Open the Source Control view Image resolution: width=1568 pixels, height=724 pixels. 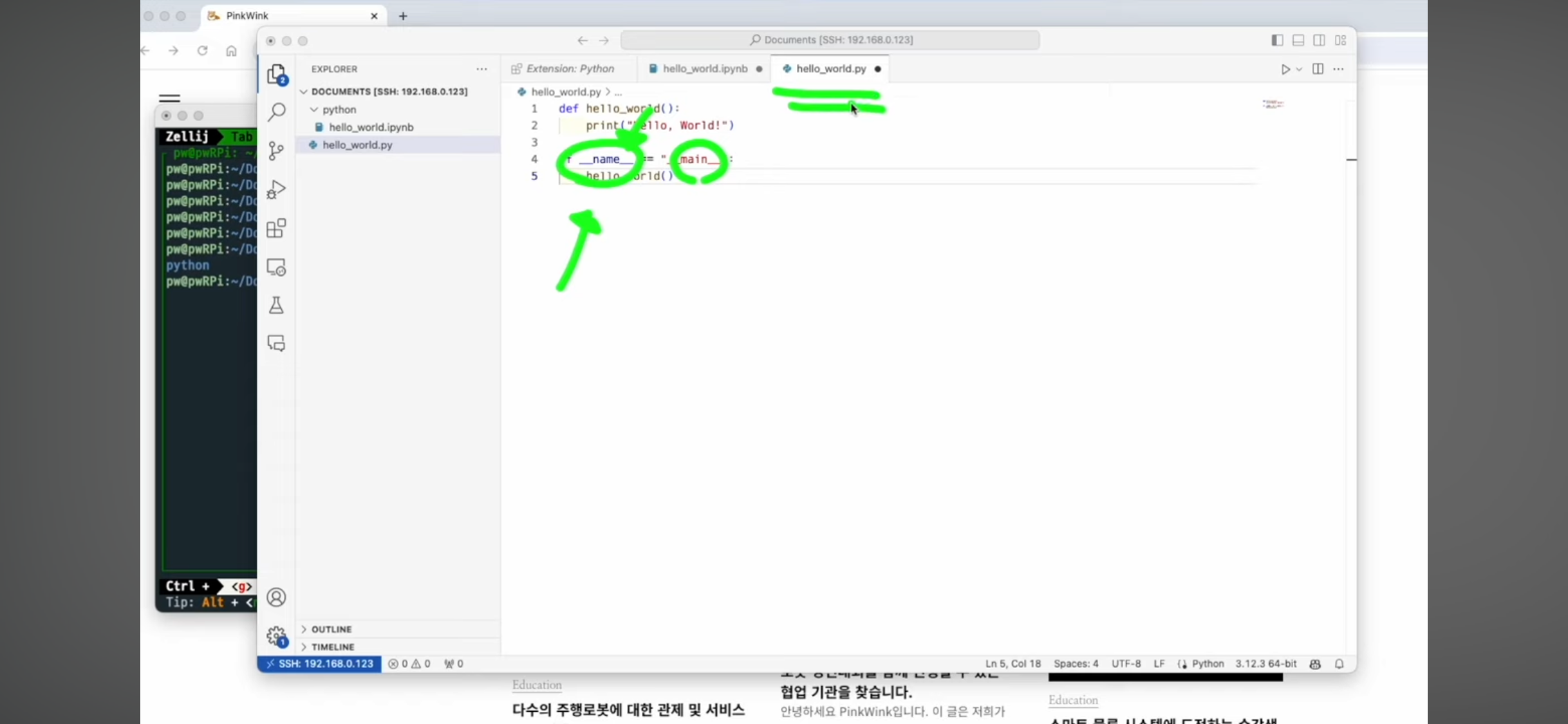[x=276, y=151]
